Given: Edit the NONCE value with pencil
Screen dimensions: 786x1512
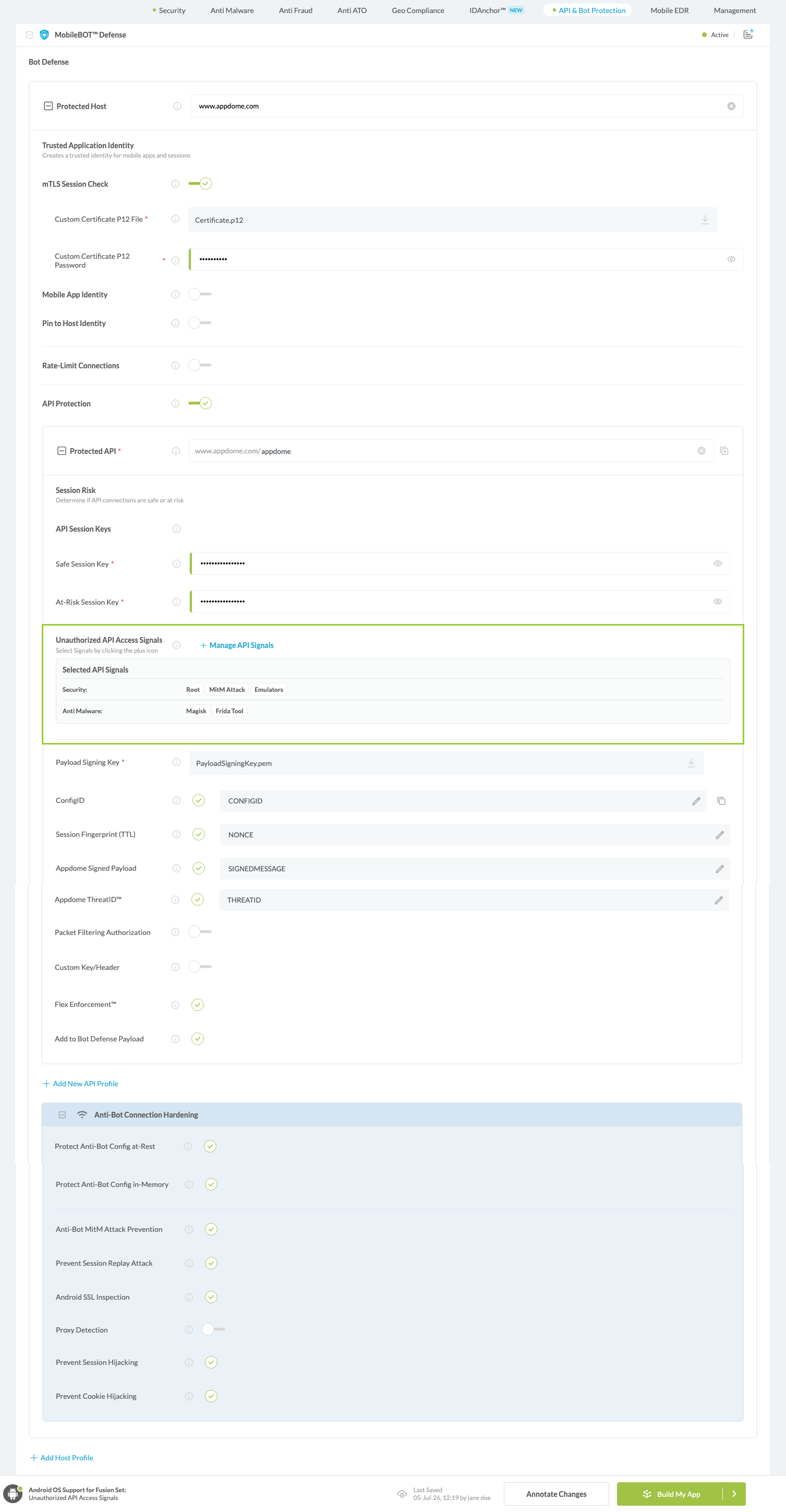Looking at the screenshot, I should 719,835.
